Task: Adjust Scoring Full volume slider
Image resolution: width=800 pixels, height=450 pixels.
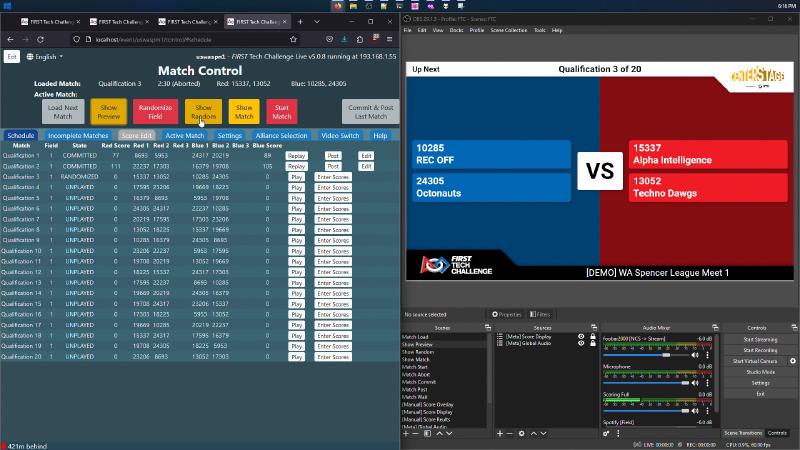Action: pos(646,410)
